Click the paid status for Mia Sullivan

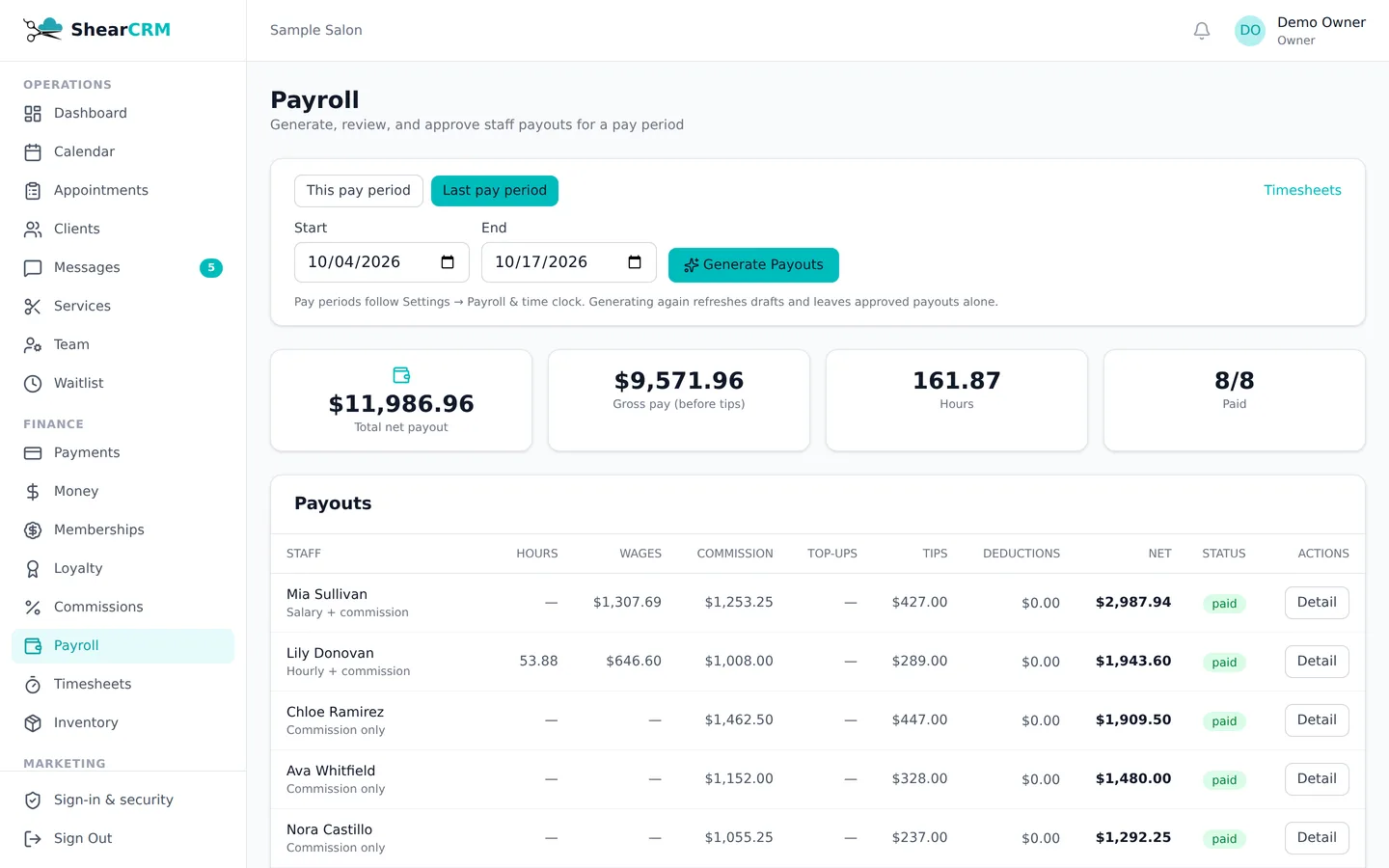1224,604
